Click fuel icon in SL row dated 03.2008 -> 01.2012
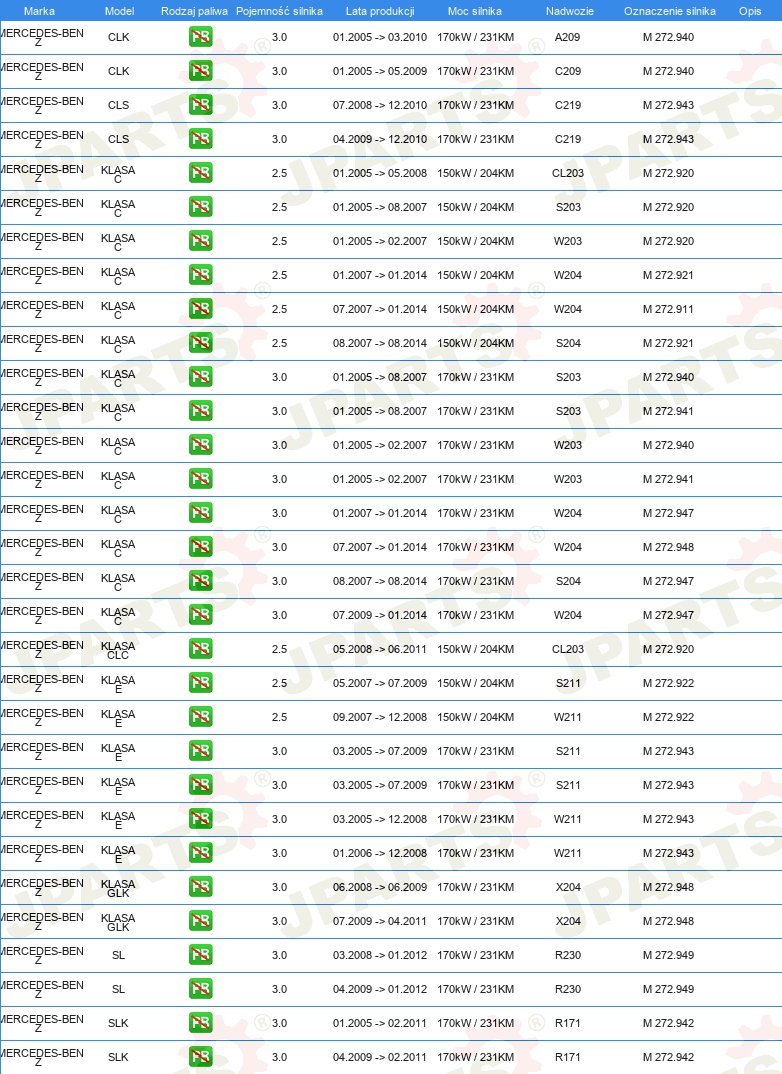This screenshot has height=1074, width=782. tap(201, 955)
